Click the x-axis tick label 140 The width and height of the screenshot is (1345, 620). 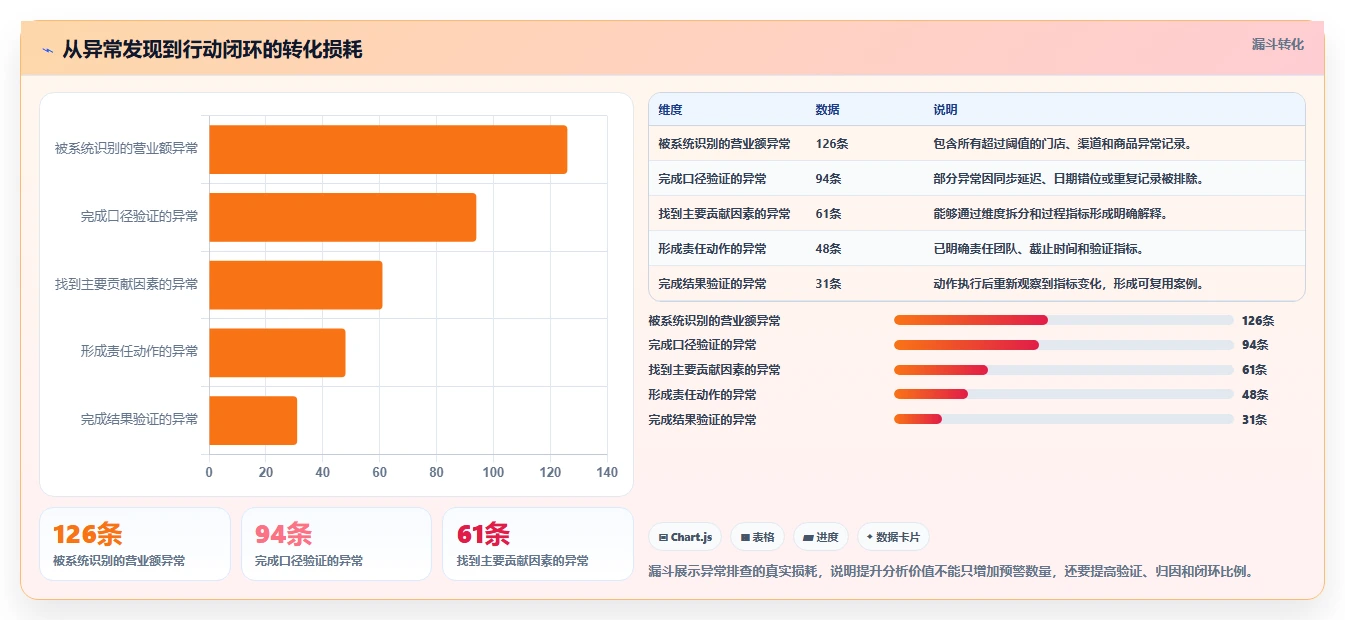[x=607, y=472]
